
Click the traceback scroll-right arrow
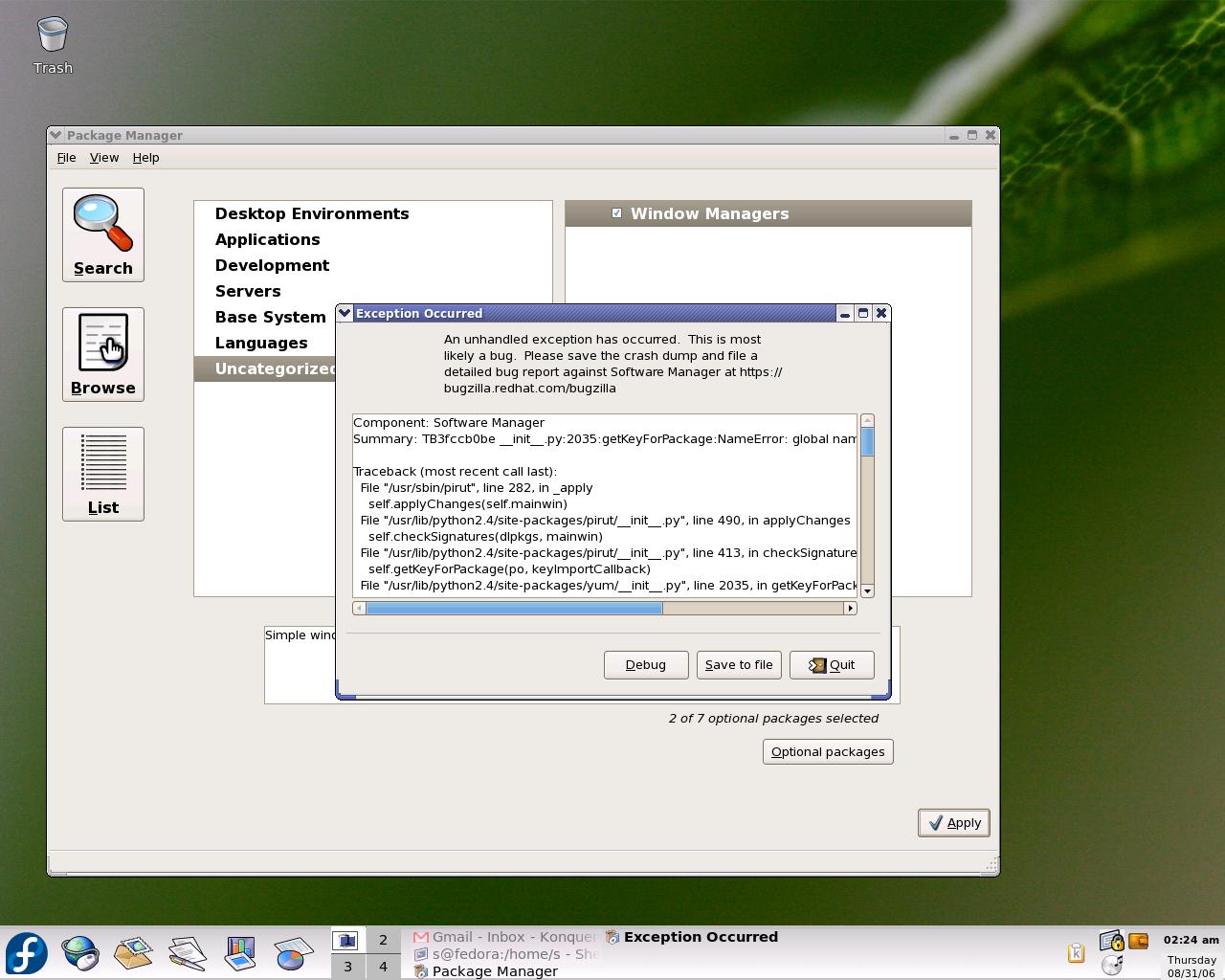[850, 609]
